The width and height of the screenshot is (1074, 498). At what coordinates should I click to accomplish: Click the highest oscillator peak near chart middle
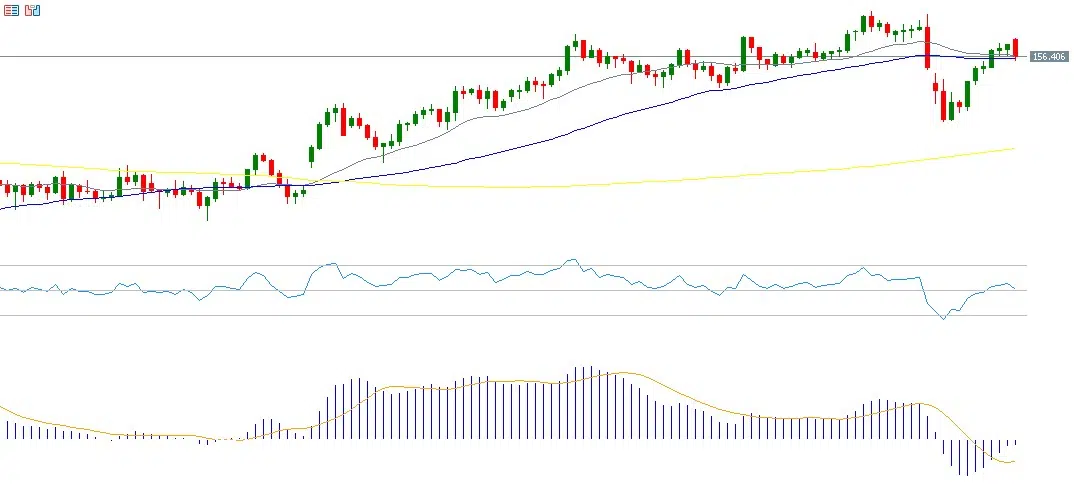pos(572,260)
